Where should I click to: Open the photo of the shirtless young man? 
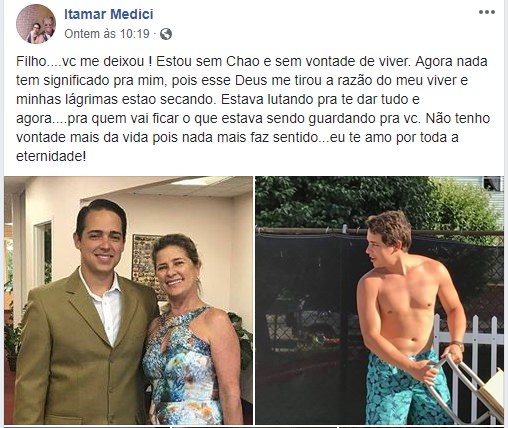click(379, 300)
